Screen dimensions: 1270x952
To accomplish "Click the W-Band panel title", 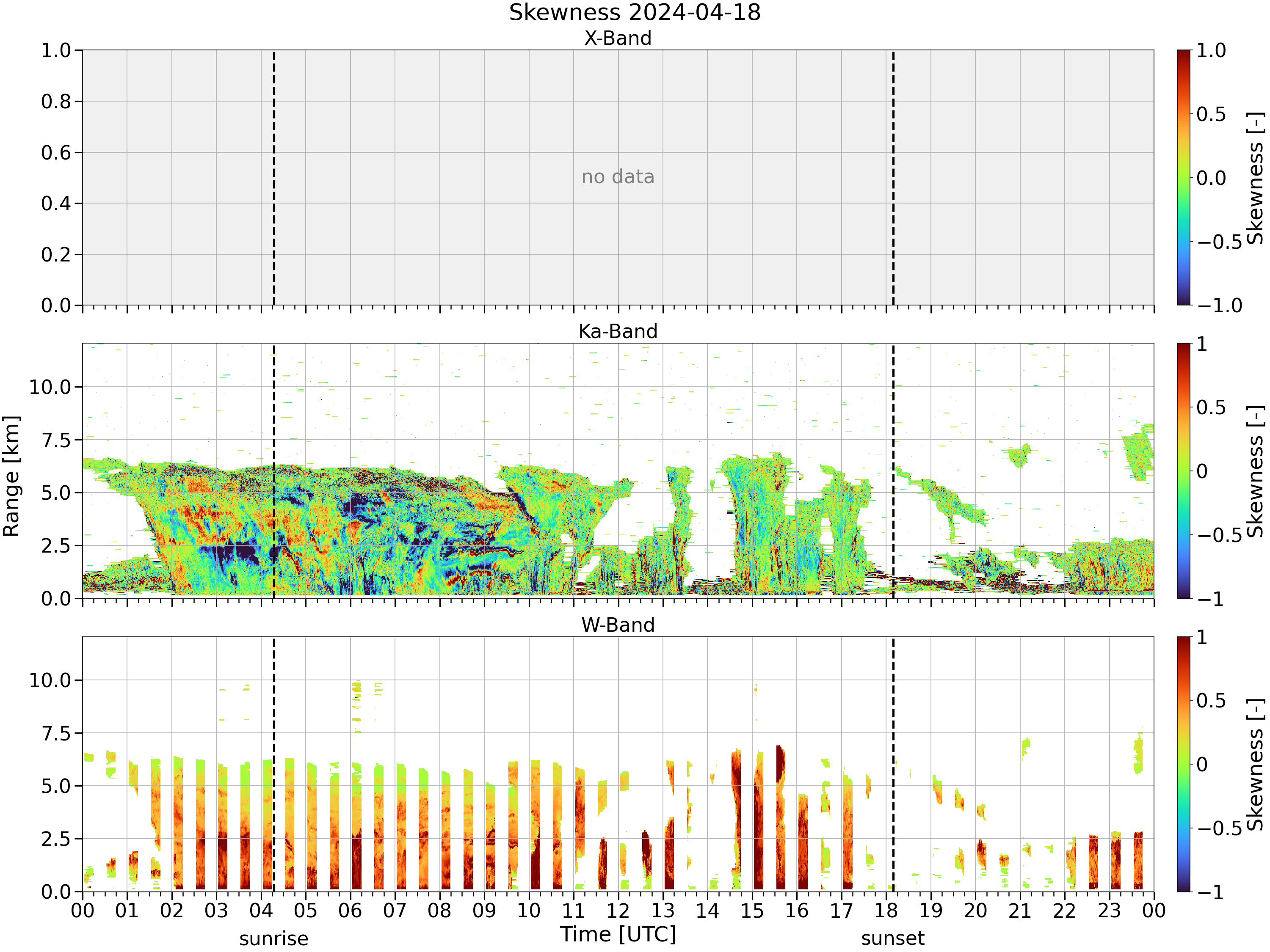I will pyautogui.click(x=618, y=625).
